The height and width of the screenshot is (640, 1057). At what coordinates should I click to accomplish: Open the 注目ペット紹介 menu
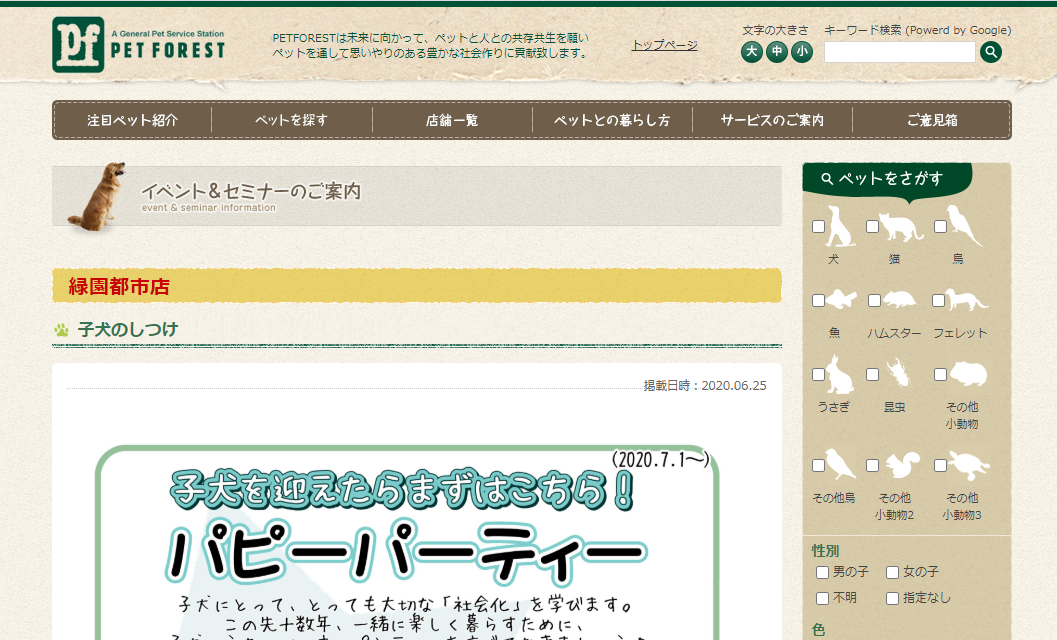[133, 120]
